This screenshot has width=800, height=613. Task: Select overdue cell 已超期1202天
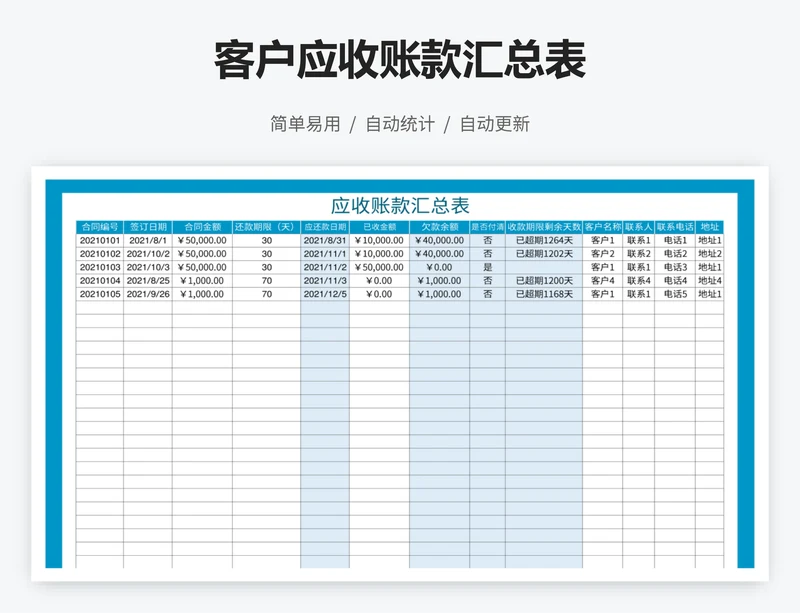click(544, 254)
